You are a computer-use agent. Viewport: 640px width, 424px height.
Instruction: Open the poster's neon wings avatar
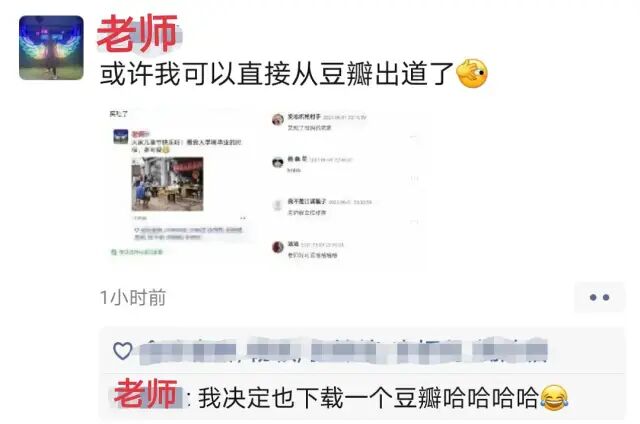pyautogui.click(x=51, y=47)
